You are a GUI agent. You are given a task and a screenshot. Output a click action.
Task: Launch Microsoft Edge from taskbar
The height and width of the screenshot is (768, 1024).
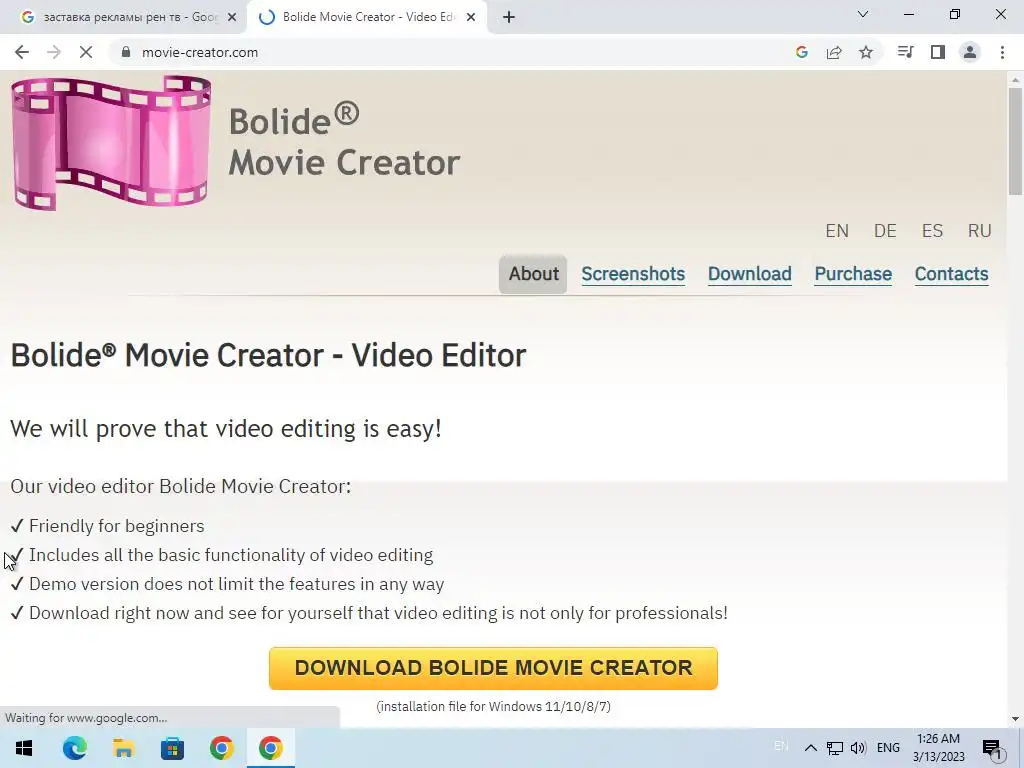74,748
